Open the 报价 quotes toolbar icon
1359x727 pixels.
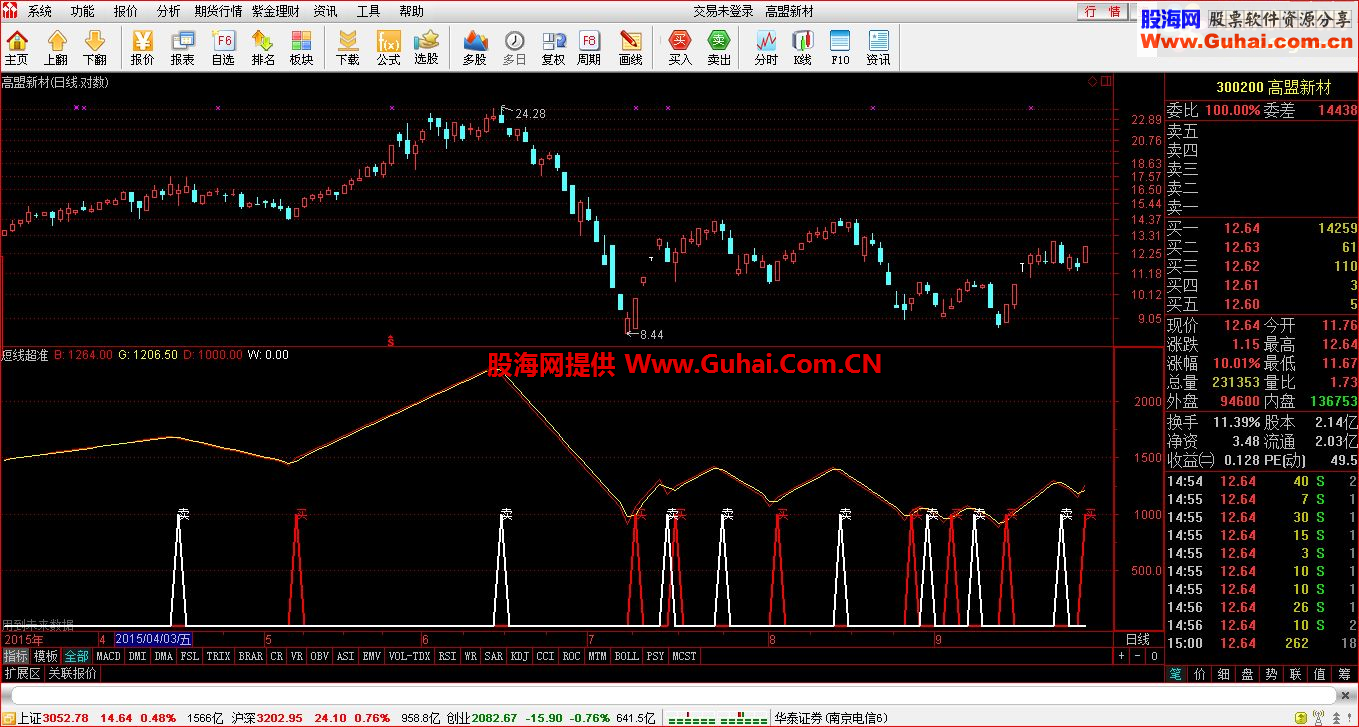click(143, 47)
